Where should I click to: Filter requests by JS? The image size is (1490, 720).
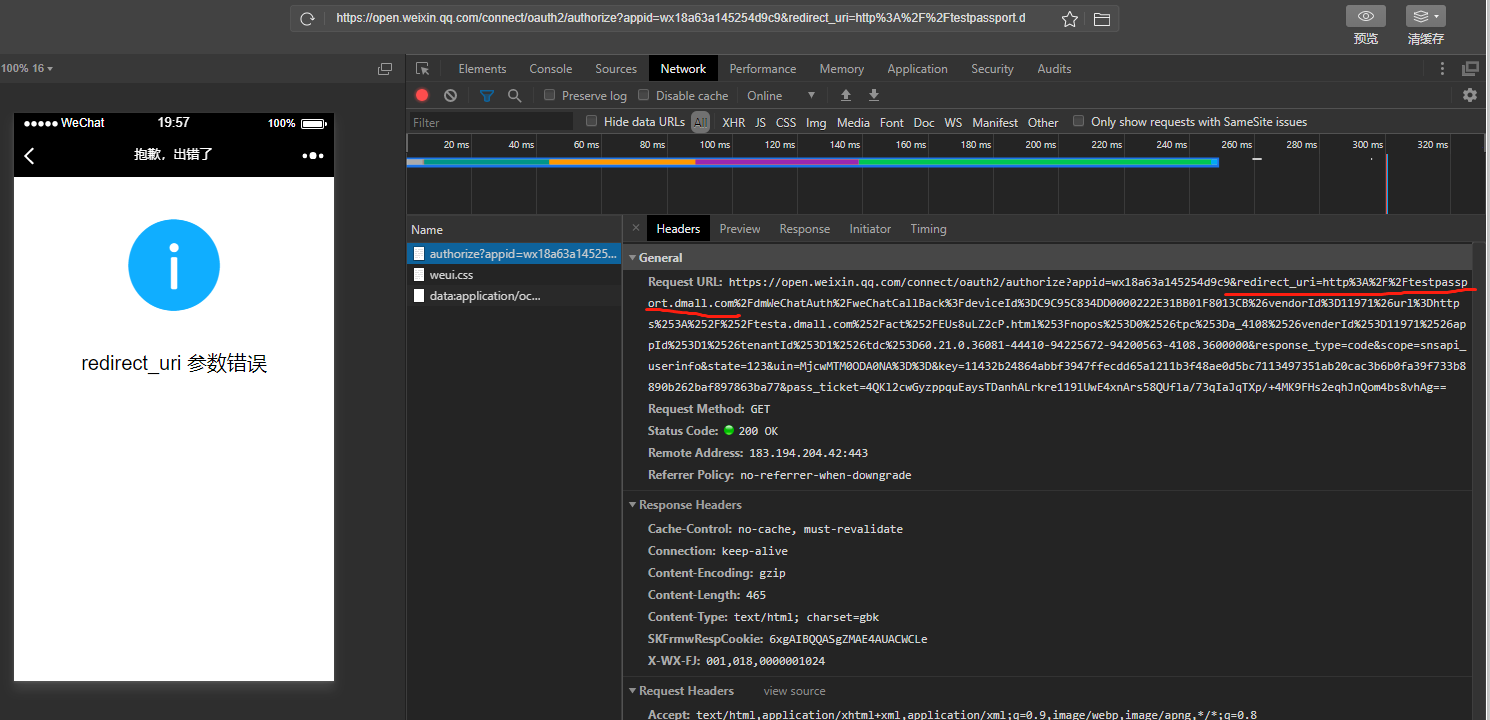[760, 122]
